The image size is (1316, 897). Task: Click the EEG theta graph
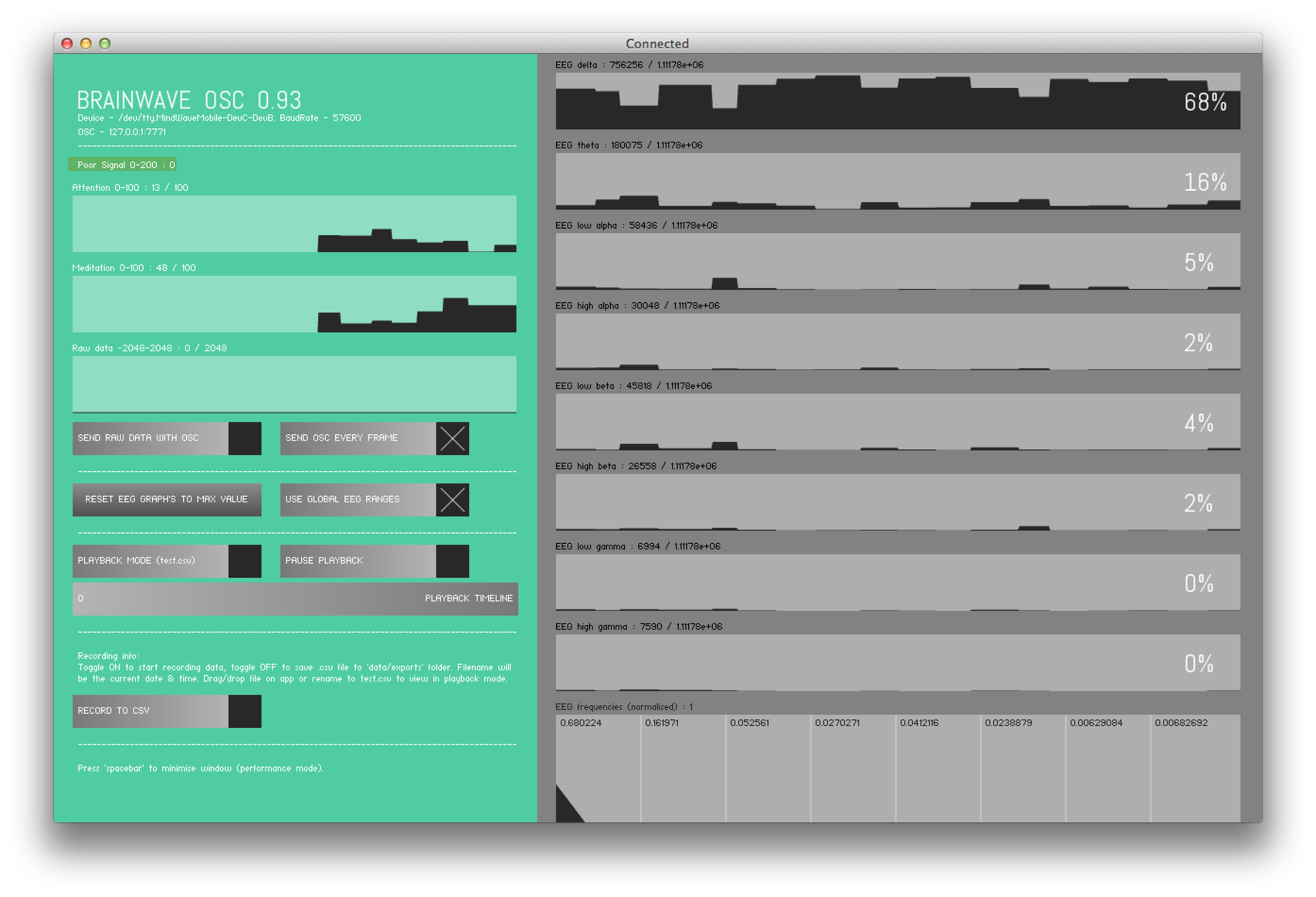898,181
